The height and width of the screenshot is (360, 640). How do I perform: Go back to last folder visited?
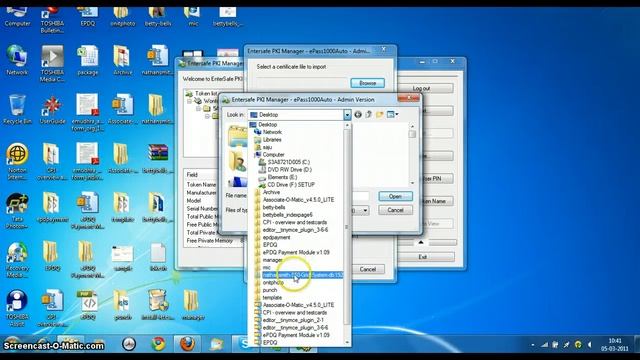pyautogui.click(x=358, y=115)
